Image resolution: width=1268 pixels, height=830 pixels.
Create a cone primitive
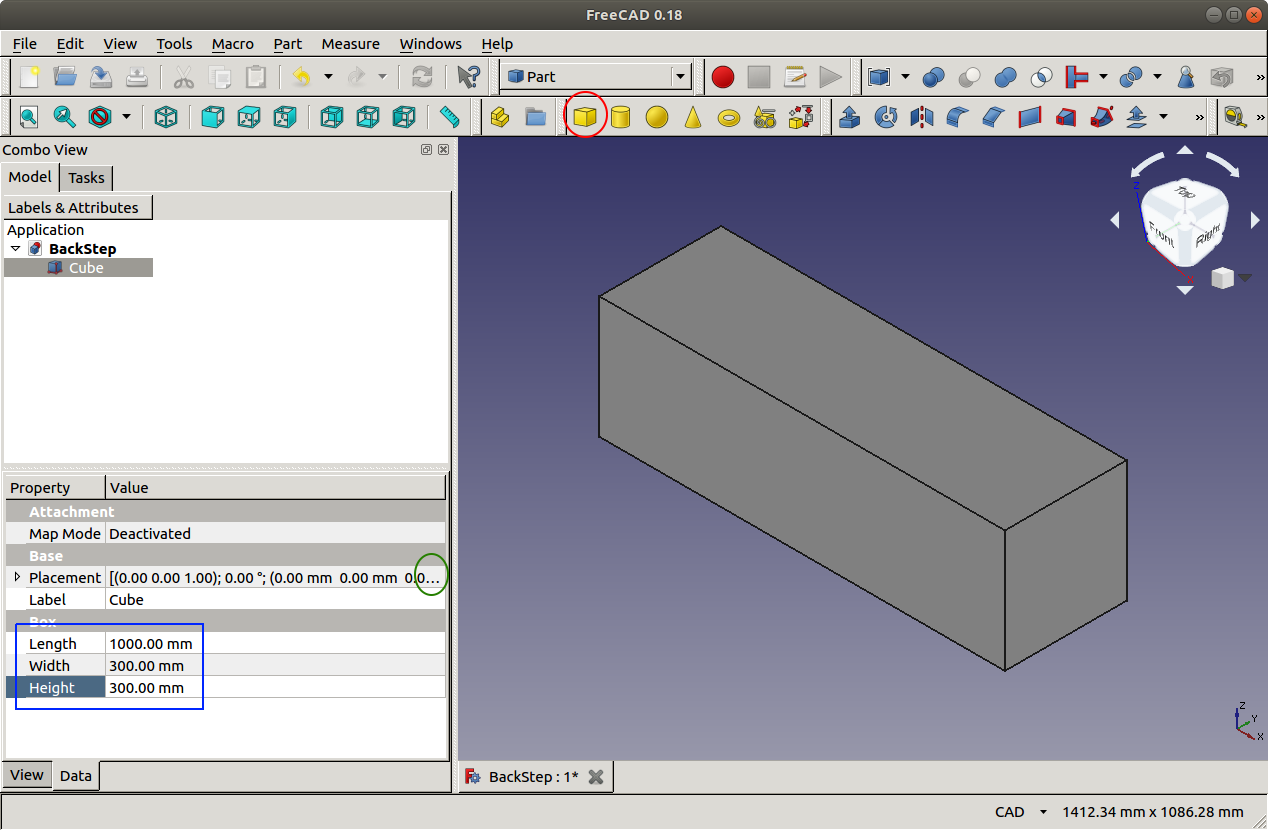(693, 117)
